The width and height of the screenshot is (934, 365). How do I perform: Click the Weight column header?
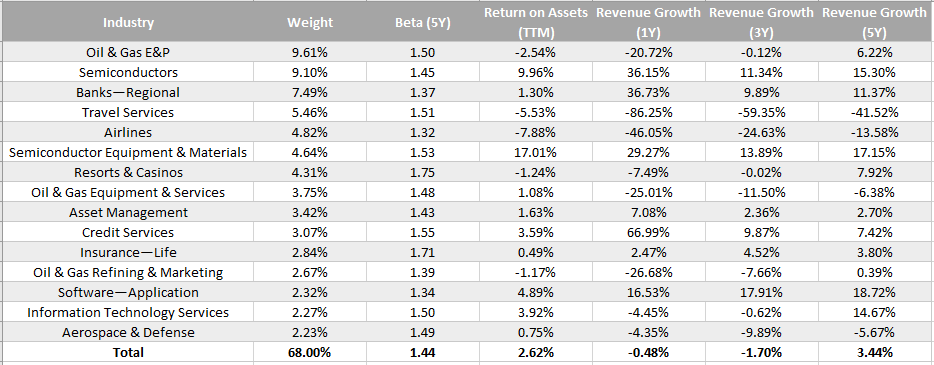click(x=310, y=23)
